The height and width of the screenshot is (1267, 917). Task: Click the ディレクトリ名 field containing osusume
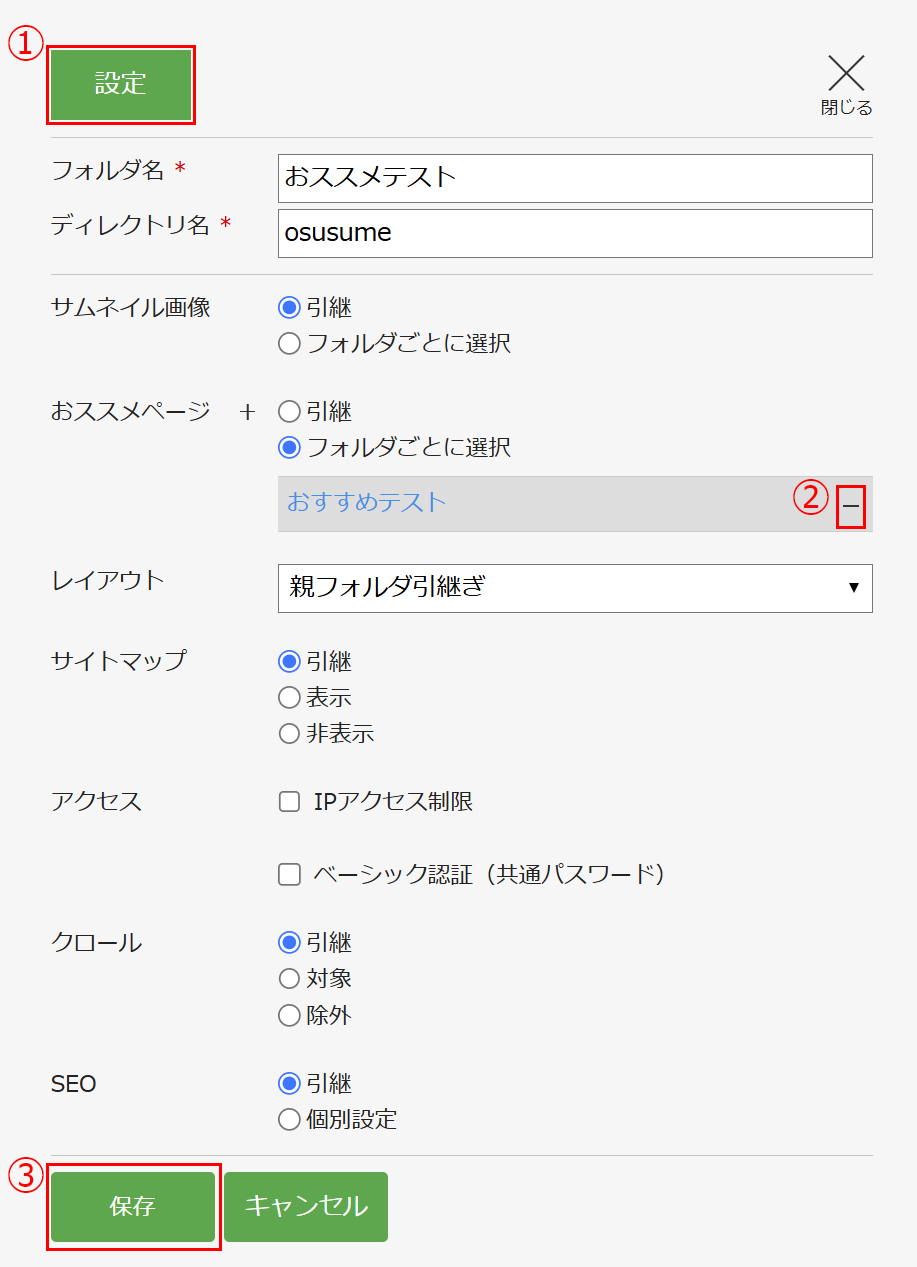pyautogui.click(x=575, y=233)
